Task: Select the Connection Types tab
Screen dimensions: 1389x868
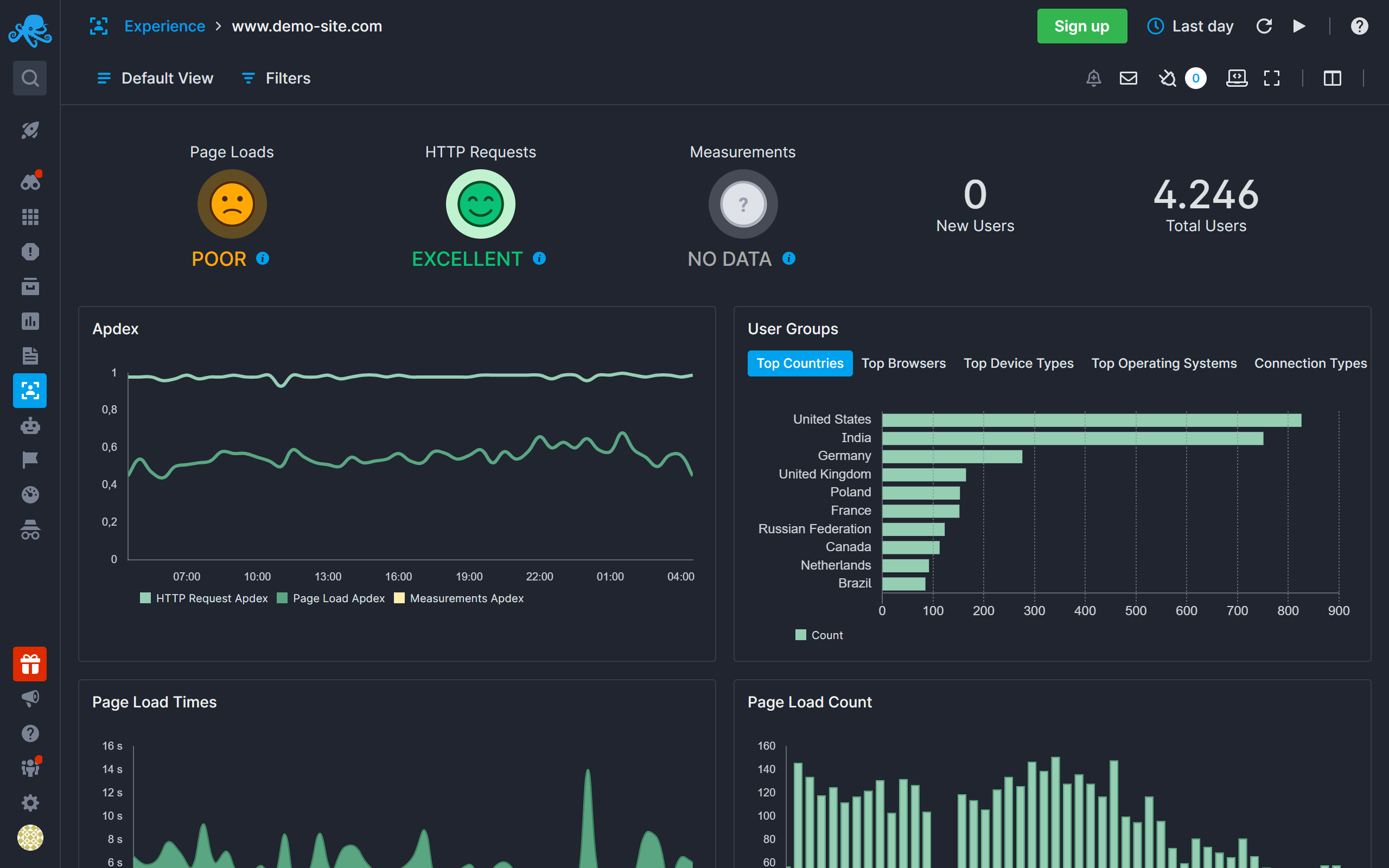Action: [x=1310, y=363]
